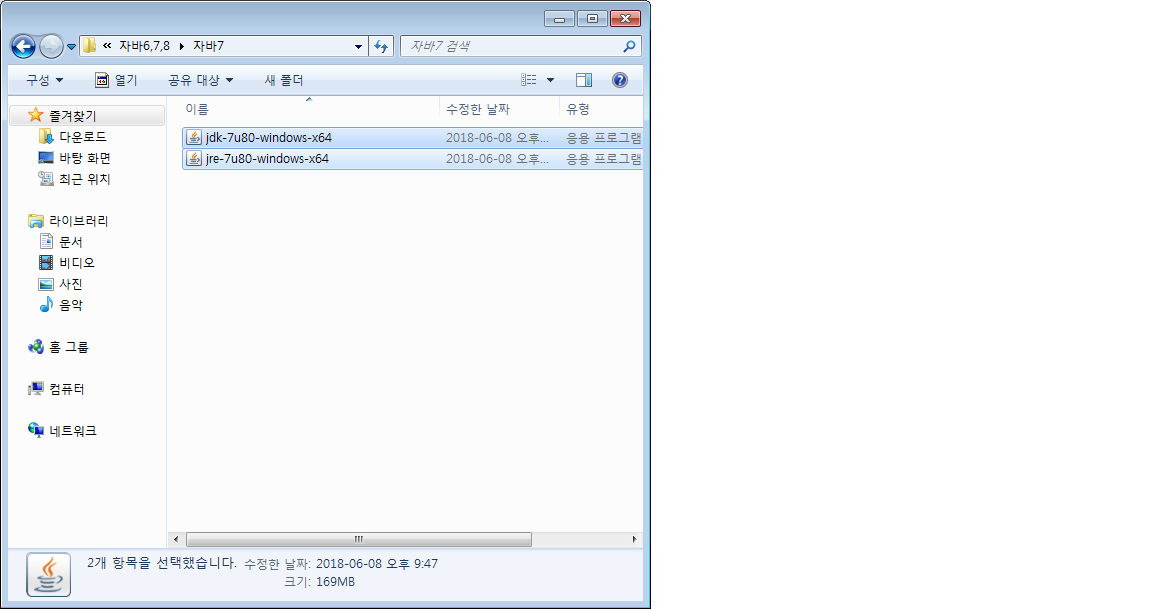Click the 라이브러리 folder icon
This screenshot has height=609, width=1152.
35,220
